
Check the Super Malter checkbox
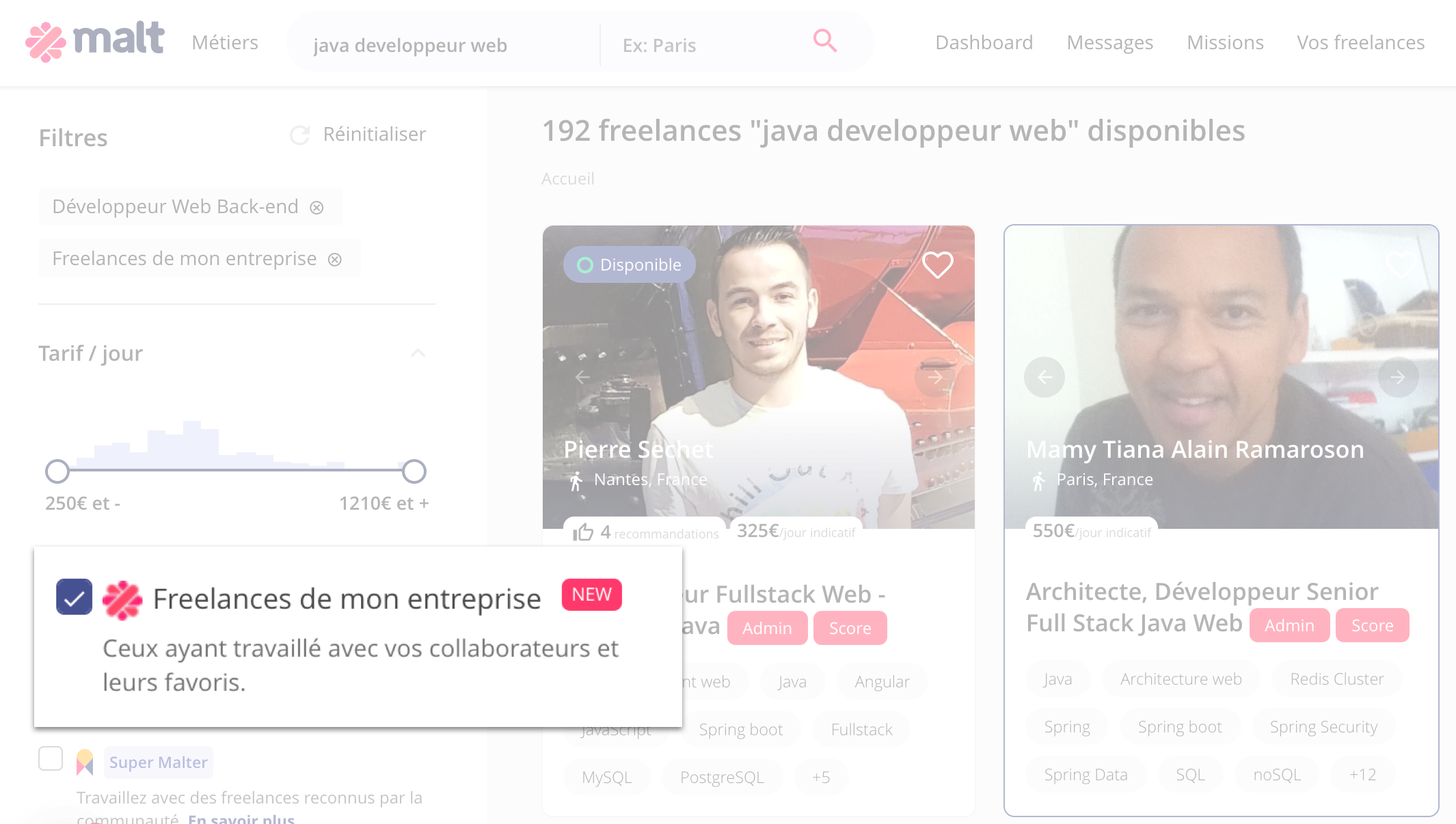click(51, 758)
